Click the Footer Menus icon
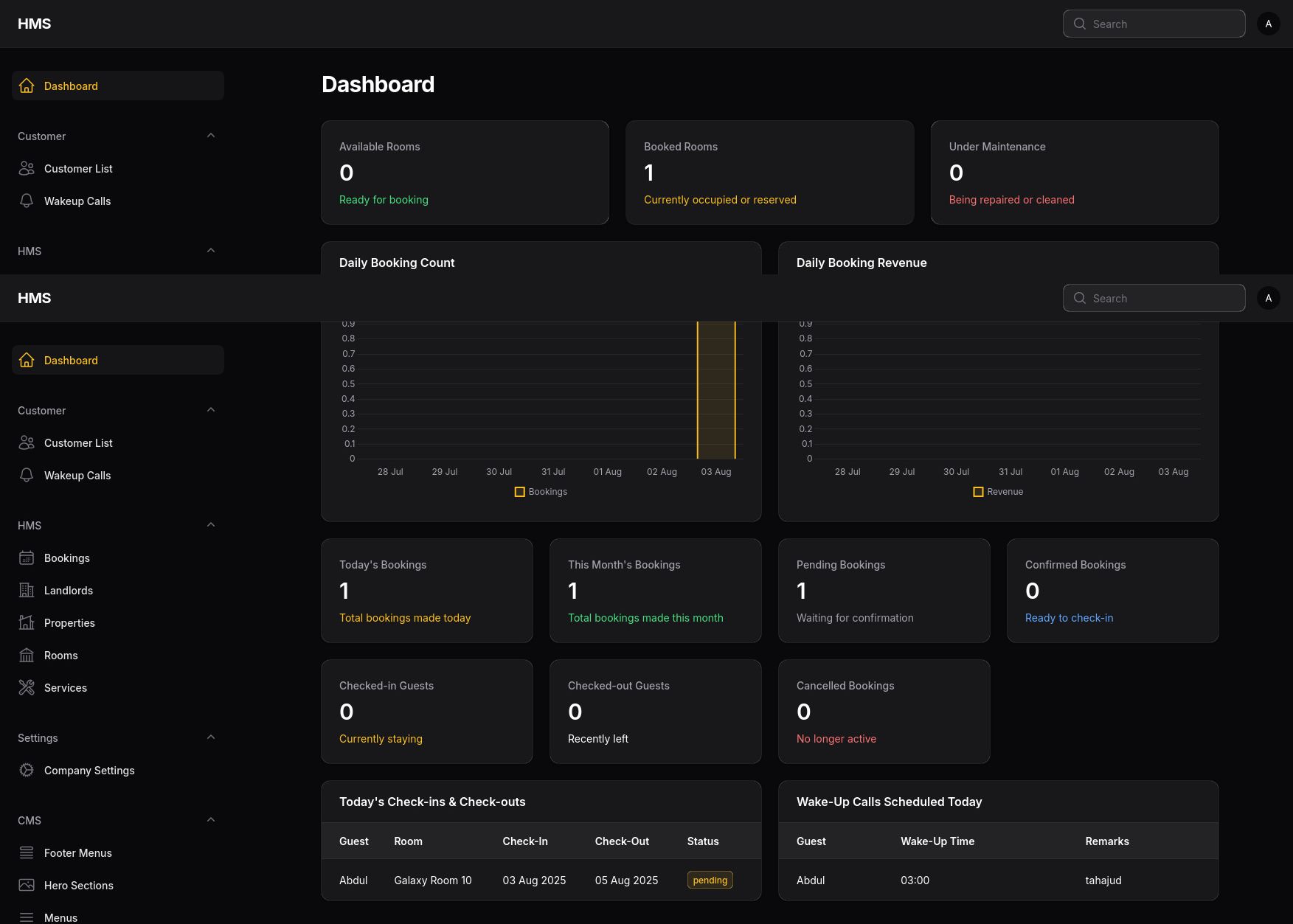This screenshot has width=1293, height=924. pos(27,853)
